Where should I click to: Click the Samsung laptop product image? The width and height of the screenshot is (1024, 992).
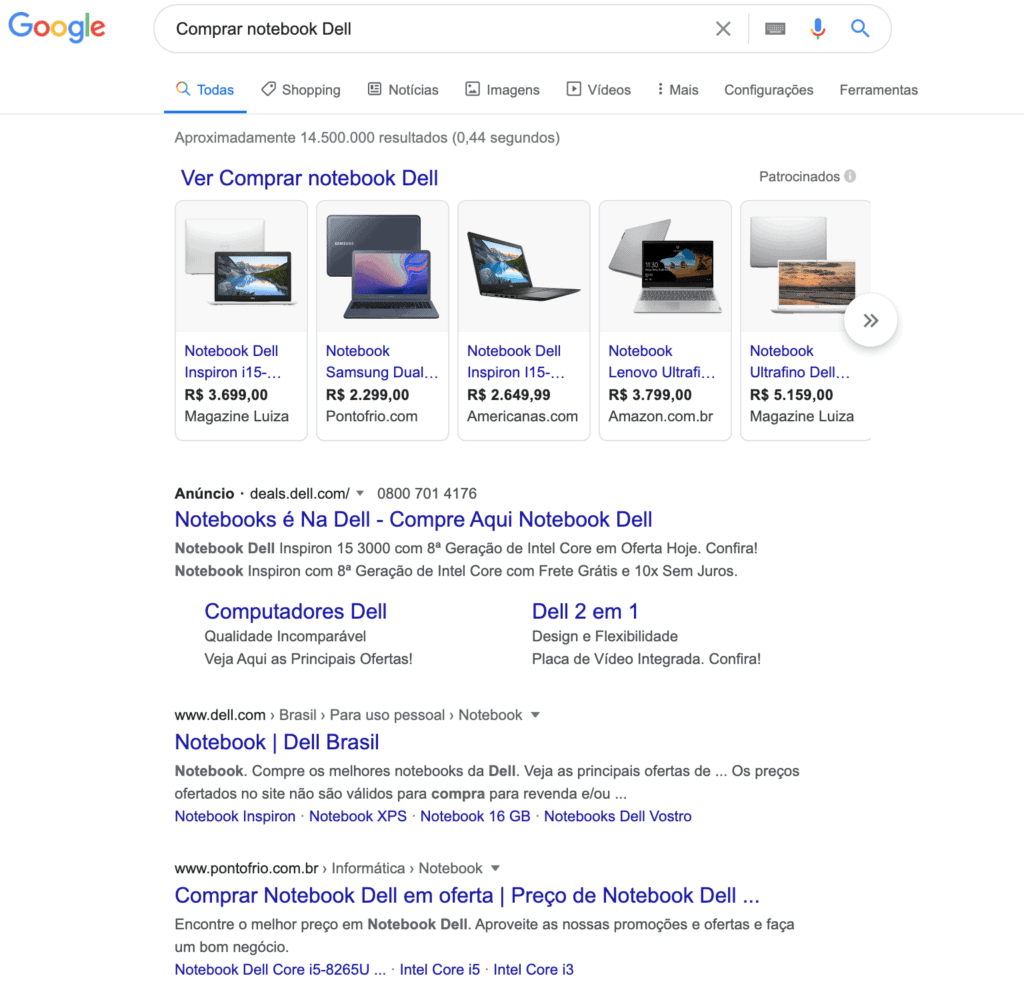383,267
